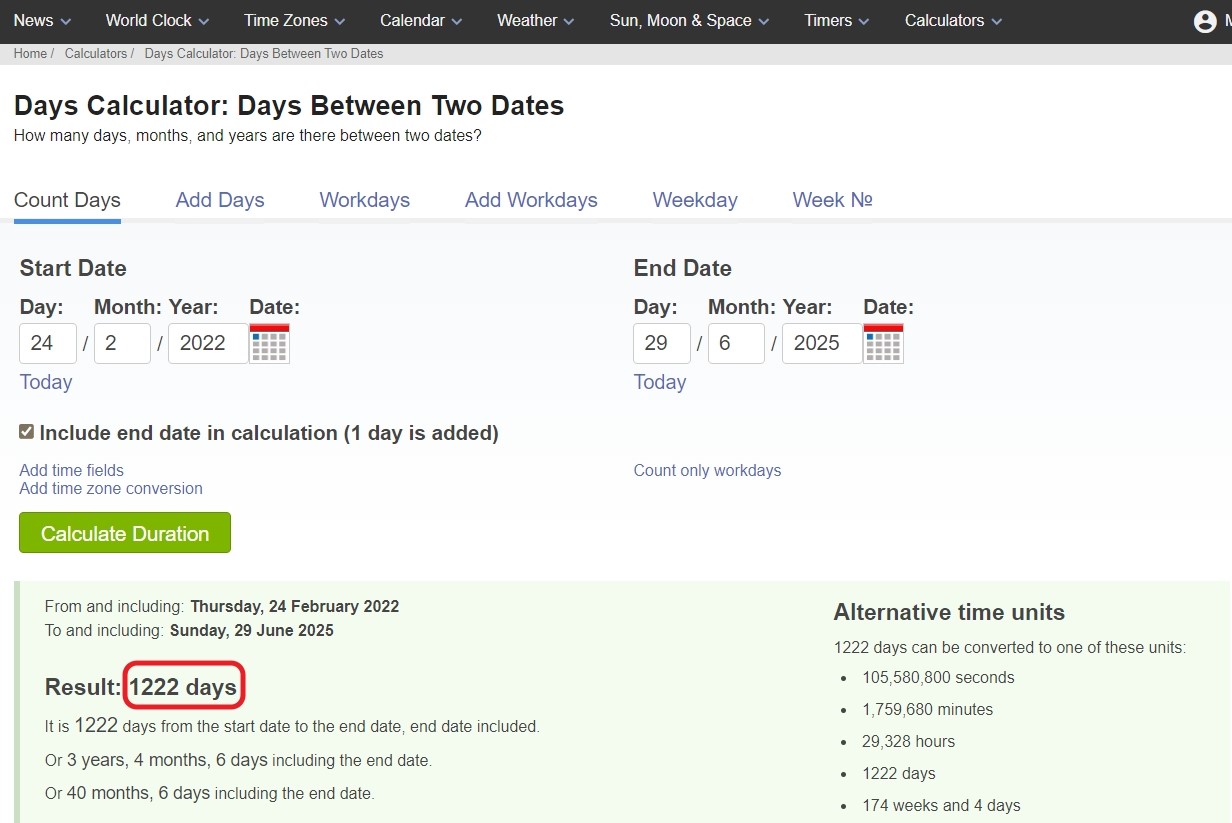Focus the End Date Day field

point(662,343)
